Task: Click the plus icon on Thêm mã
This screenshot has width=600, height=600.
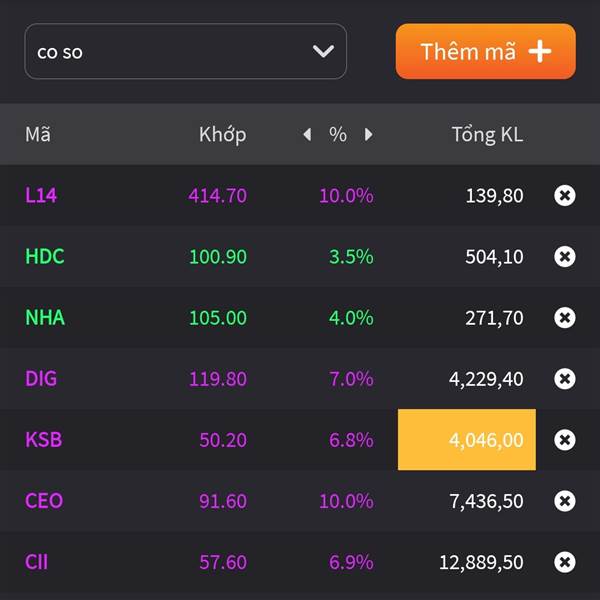Action: [x=540, y=51]
